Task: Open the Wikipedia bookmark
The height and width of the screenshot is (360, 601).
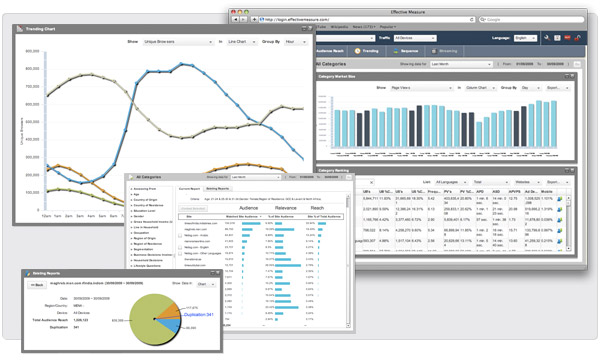Action: click(339, 27)
